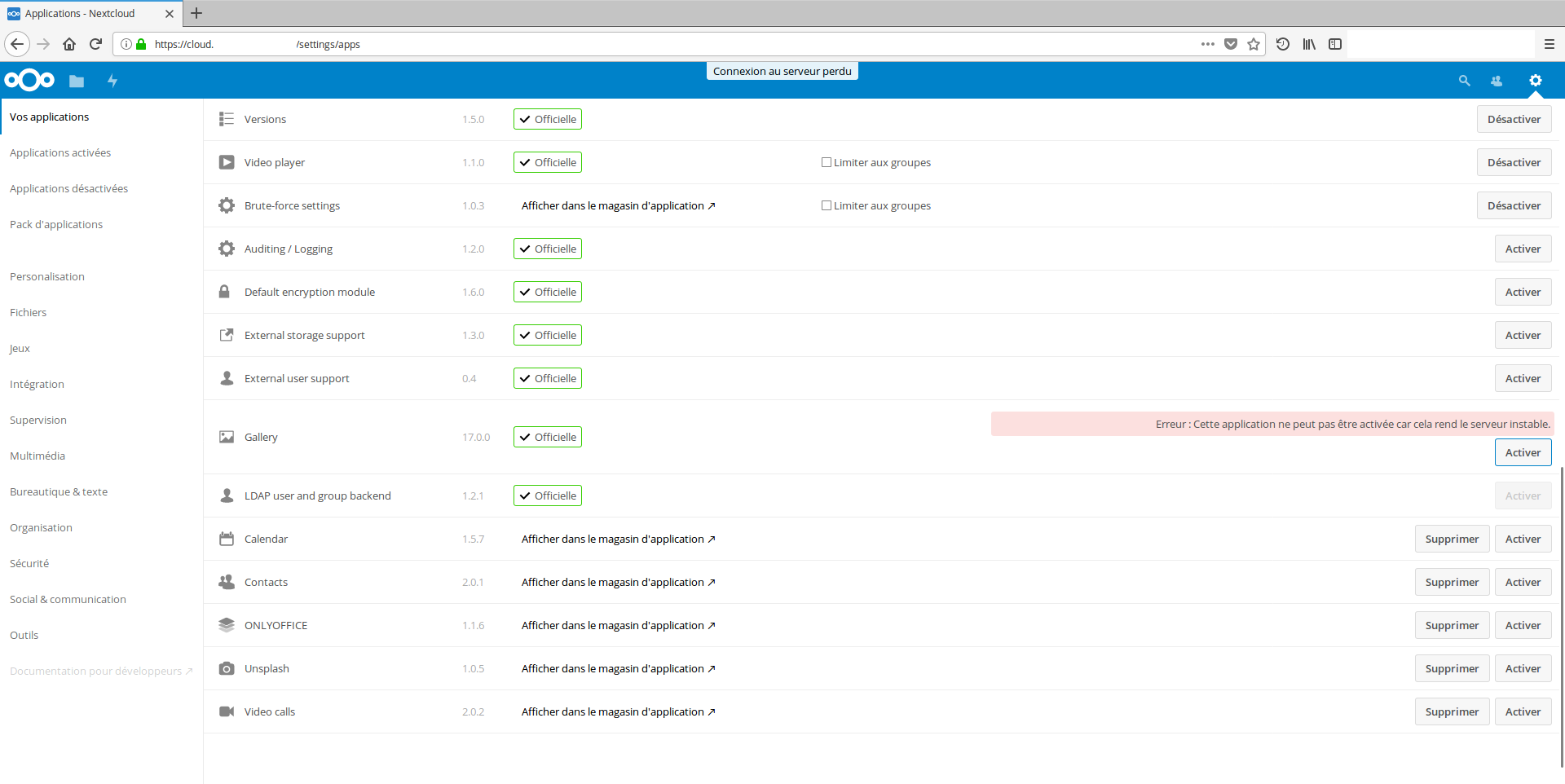
Task: Activate the Gallery app
Action: point(1522,452)
